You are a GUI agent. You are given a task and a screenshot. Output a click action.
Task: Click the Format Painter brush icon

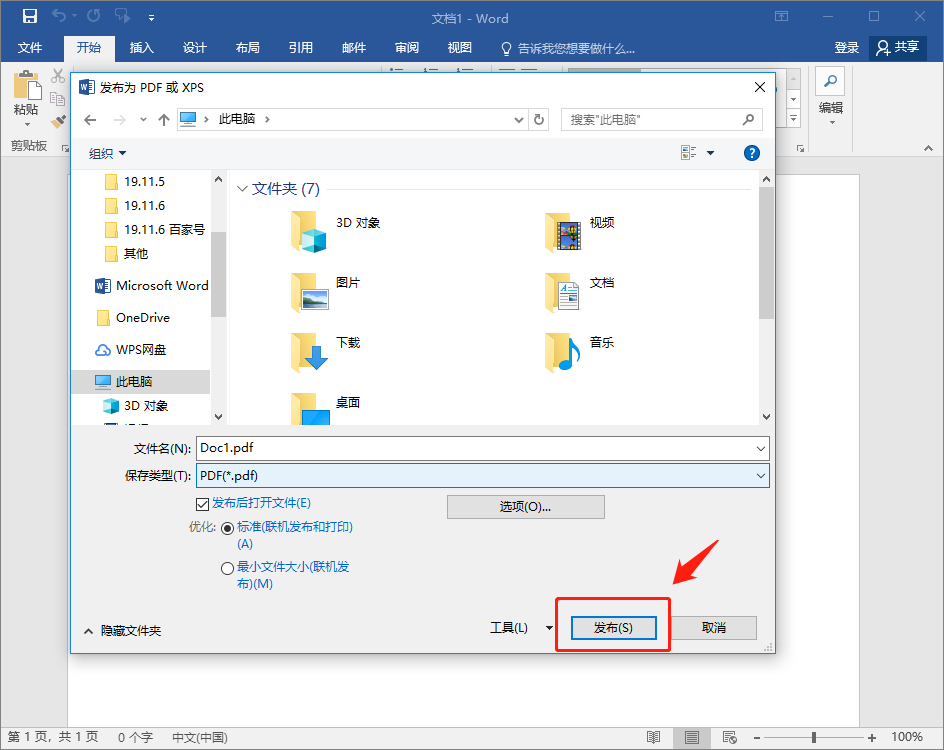click(x=58, y=122)
